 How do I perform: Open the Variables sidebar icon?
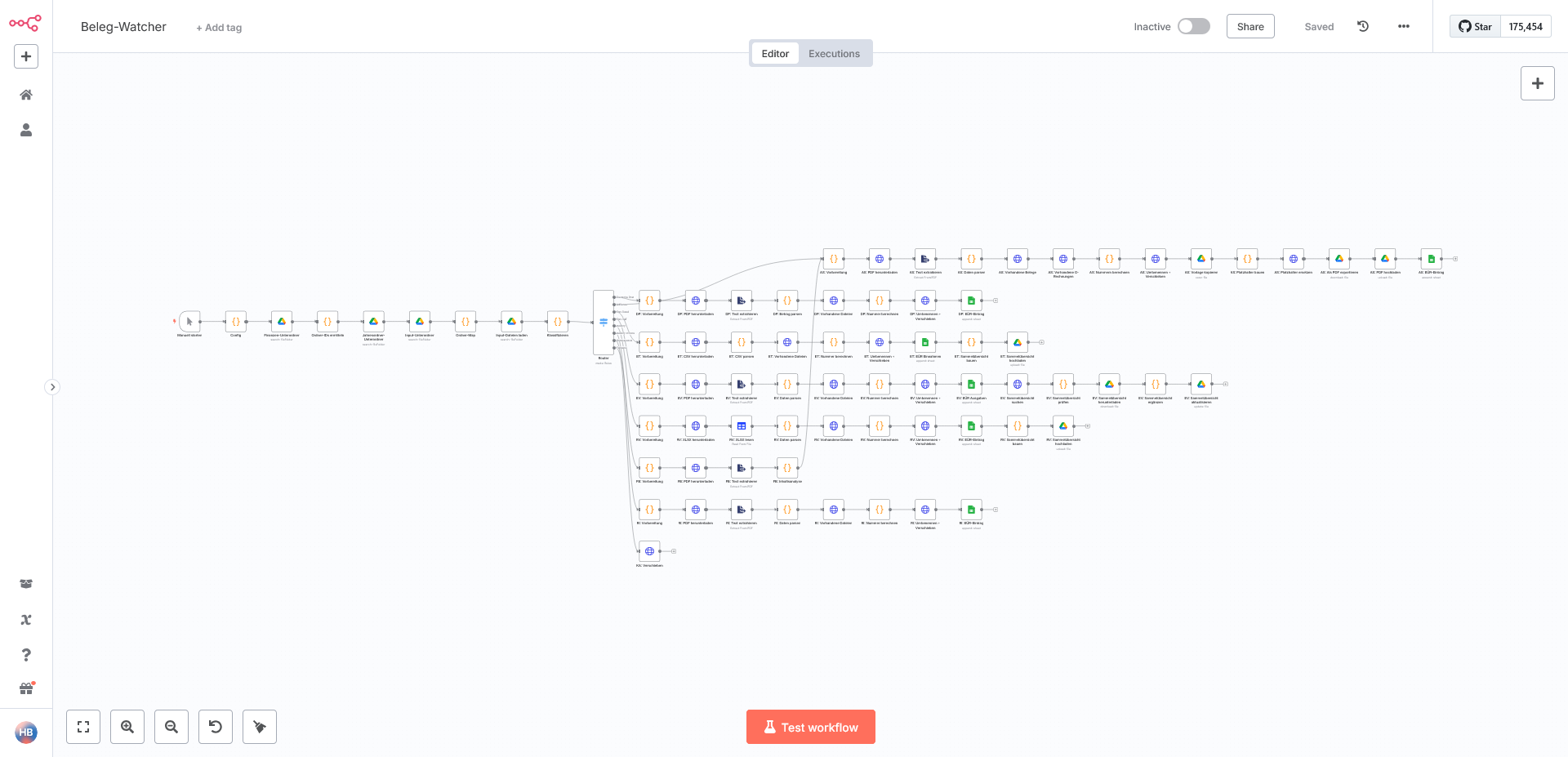26,620
